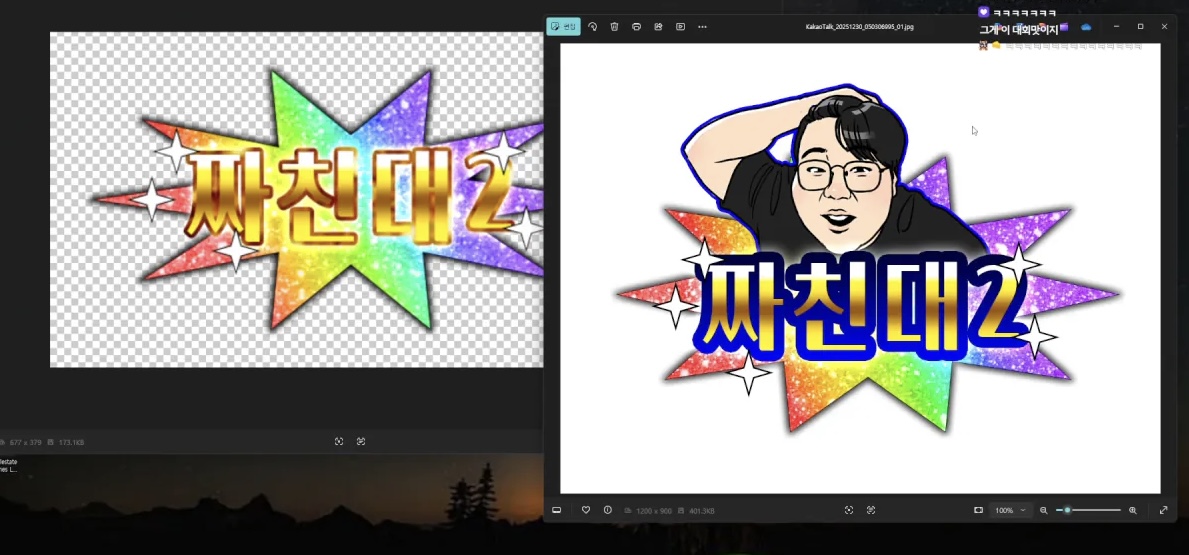The image size is (1189, 555).
Task: Click the OneDrive cloud icon in title bar
Action: (x=1086, y=27)
